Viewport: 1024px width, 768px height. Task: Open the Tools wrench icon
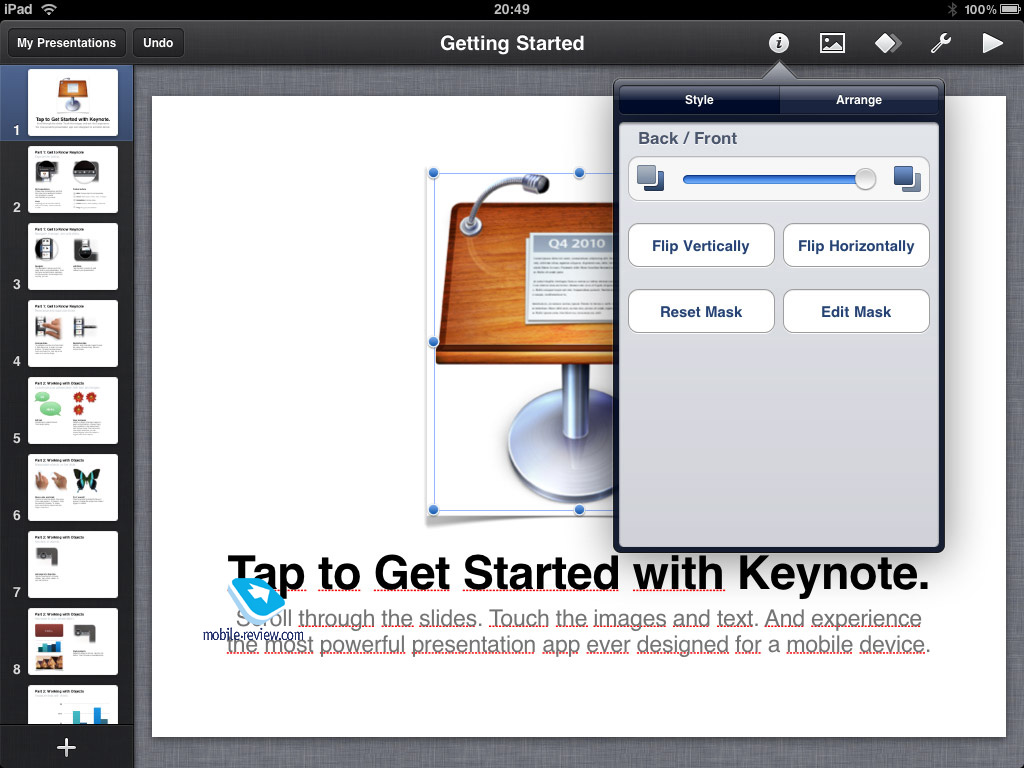940,43
